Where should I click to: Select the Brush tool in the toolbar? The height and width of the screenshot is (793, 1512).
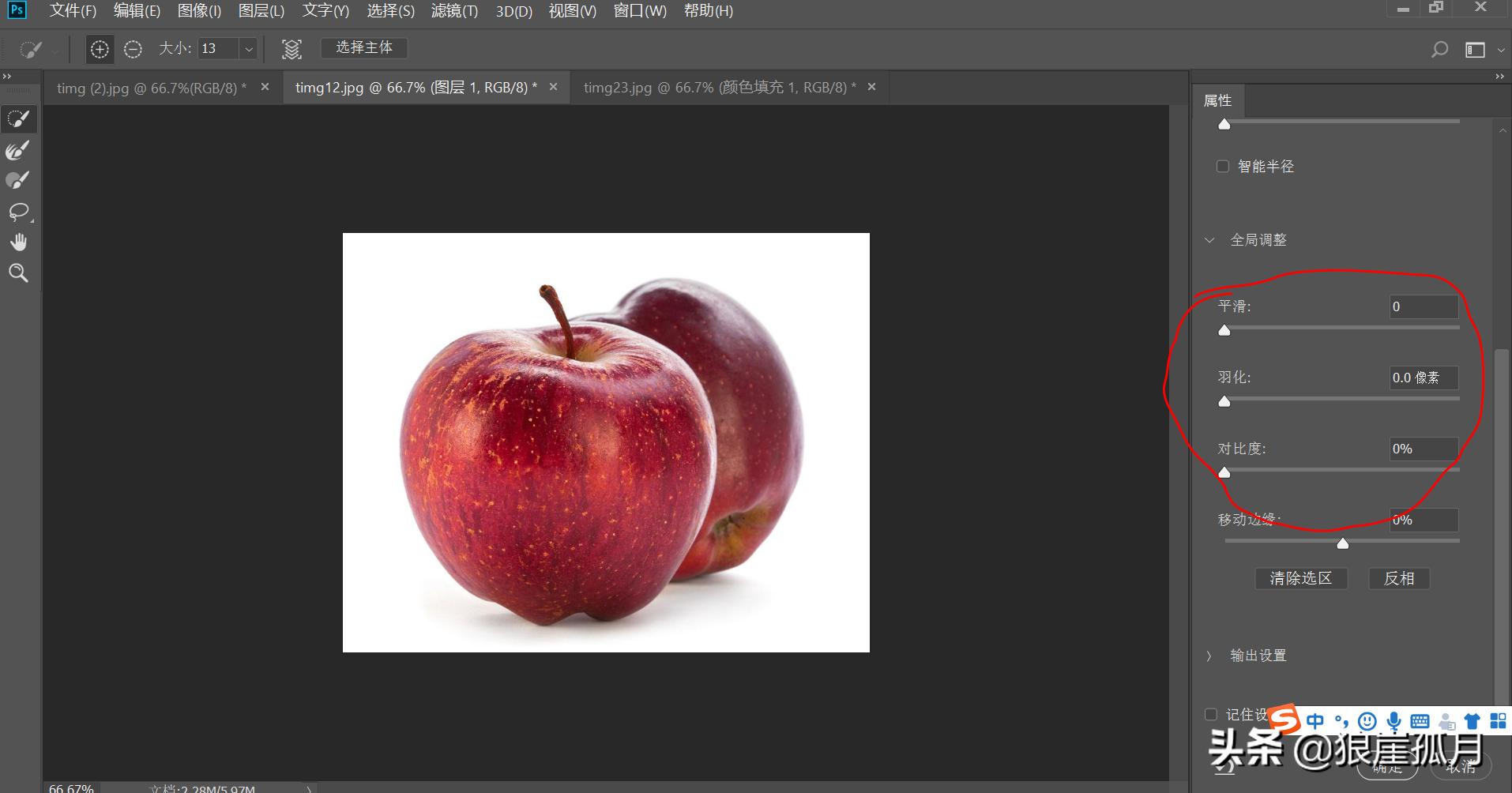coord(19,179)
